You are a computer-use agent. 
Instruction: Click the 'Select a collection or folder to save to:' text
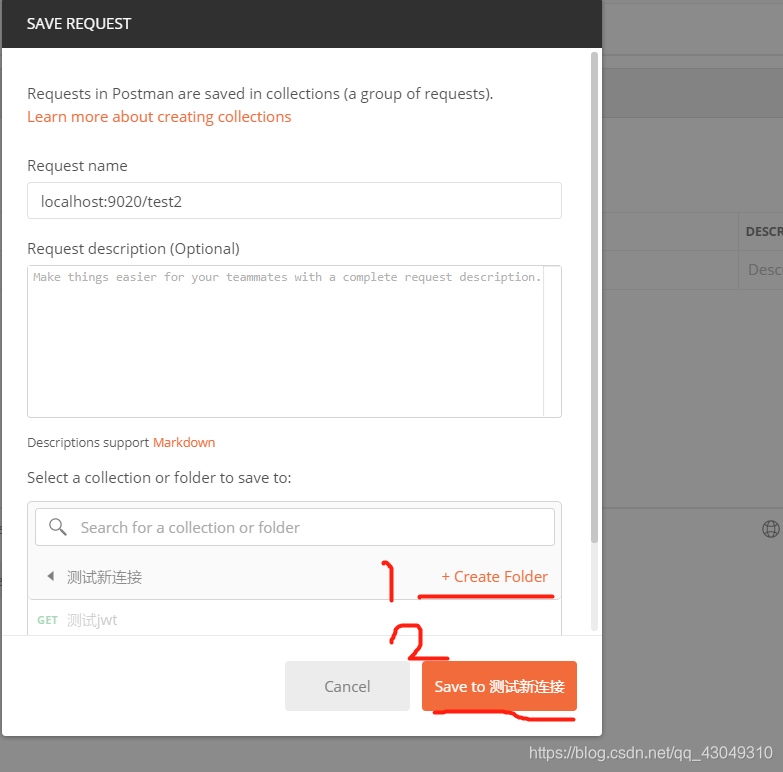click(x=159, y=478)
